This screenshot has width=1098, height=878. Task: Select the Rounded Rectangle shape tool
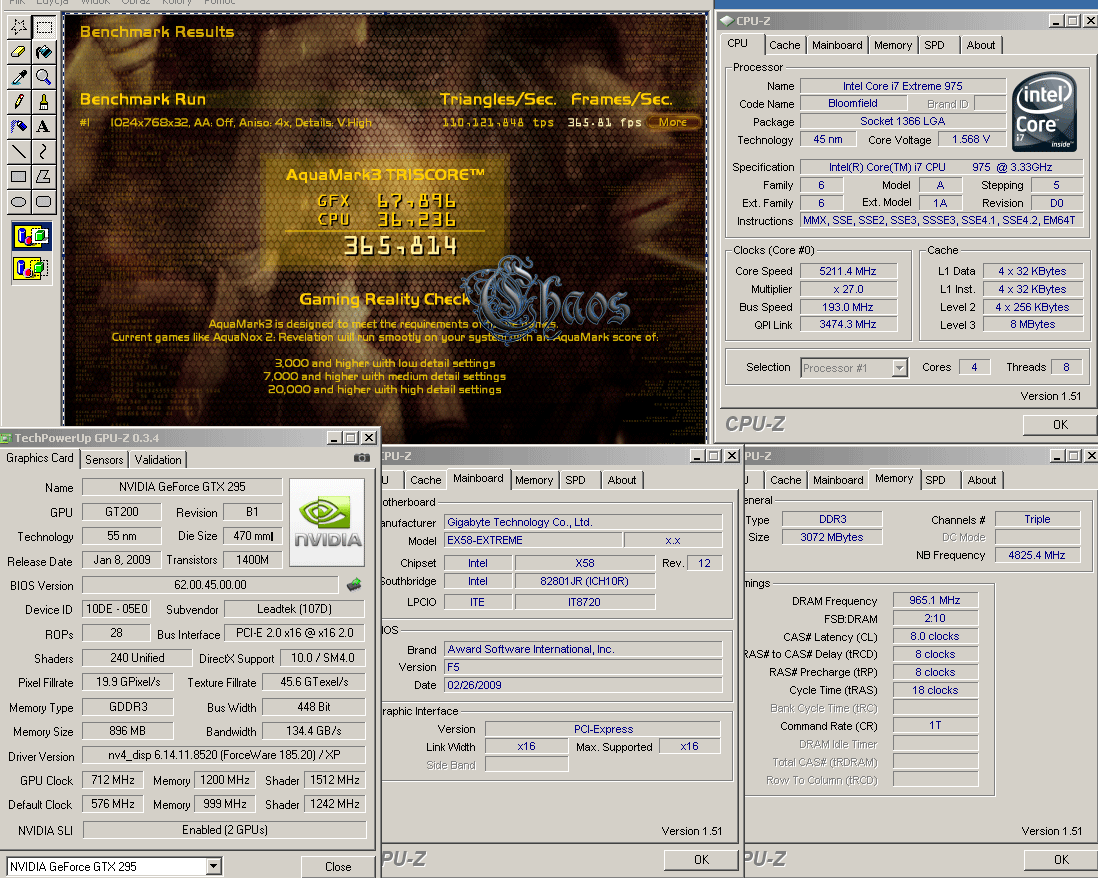click(x=44, y=202)
